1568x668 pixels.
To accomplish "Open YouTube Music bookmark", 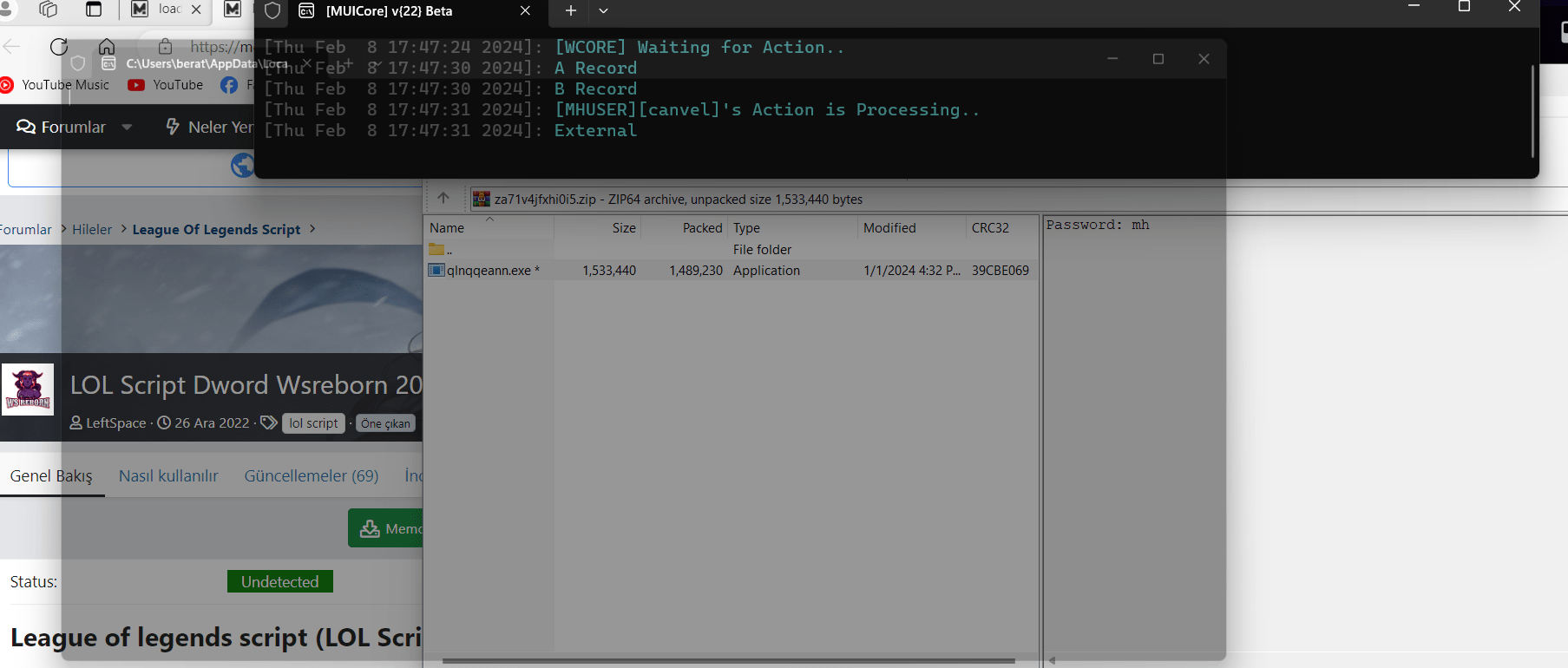I will [56, 85].
